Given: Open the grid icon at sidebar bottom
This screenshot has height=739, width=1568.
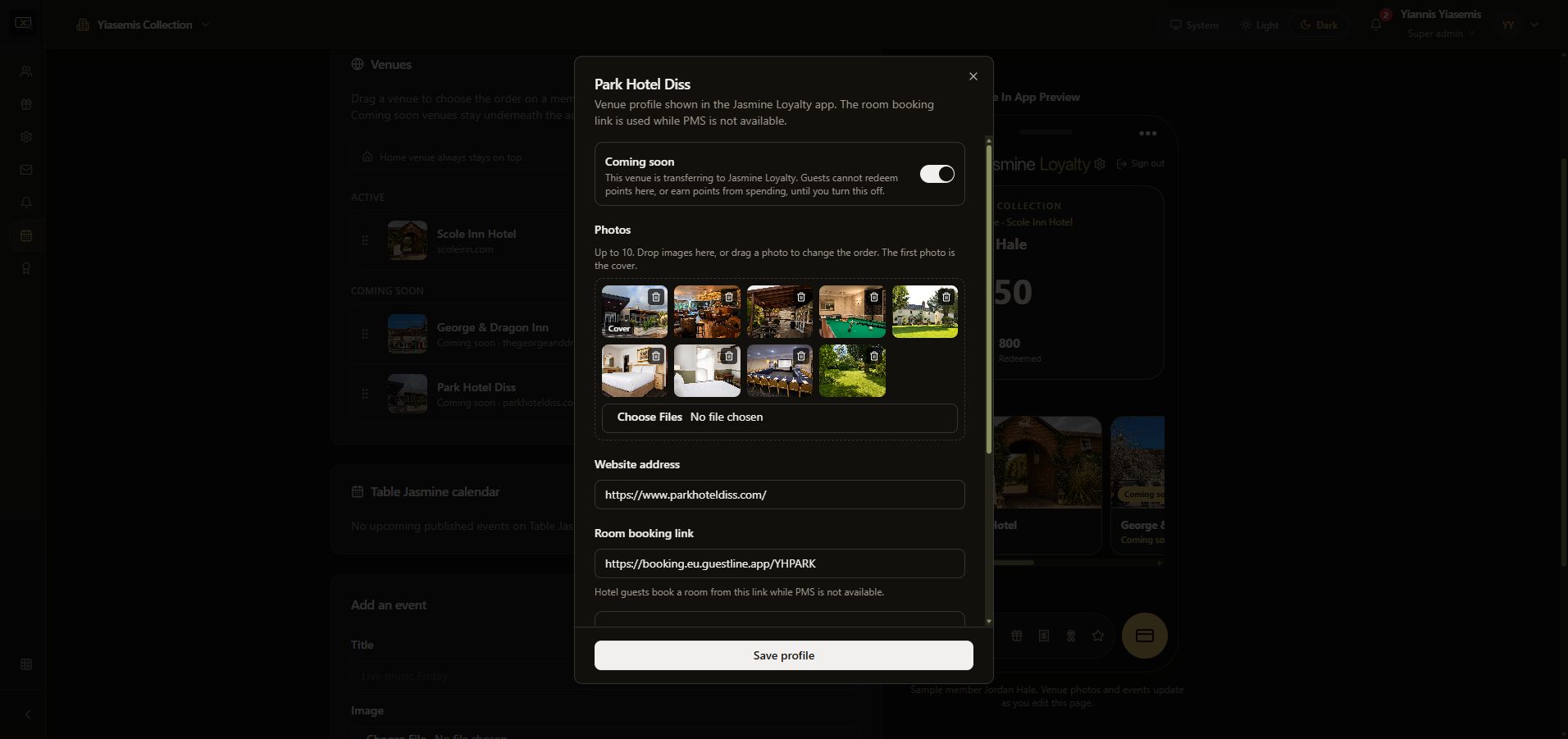Looking at the screenshot, I should coord(26,664).
